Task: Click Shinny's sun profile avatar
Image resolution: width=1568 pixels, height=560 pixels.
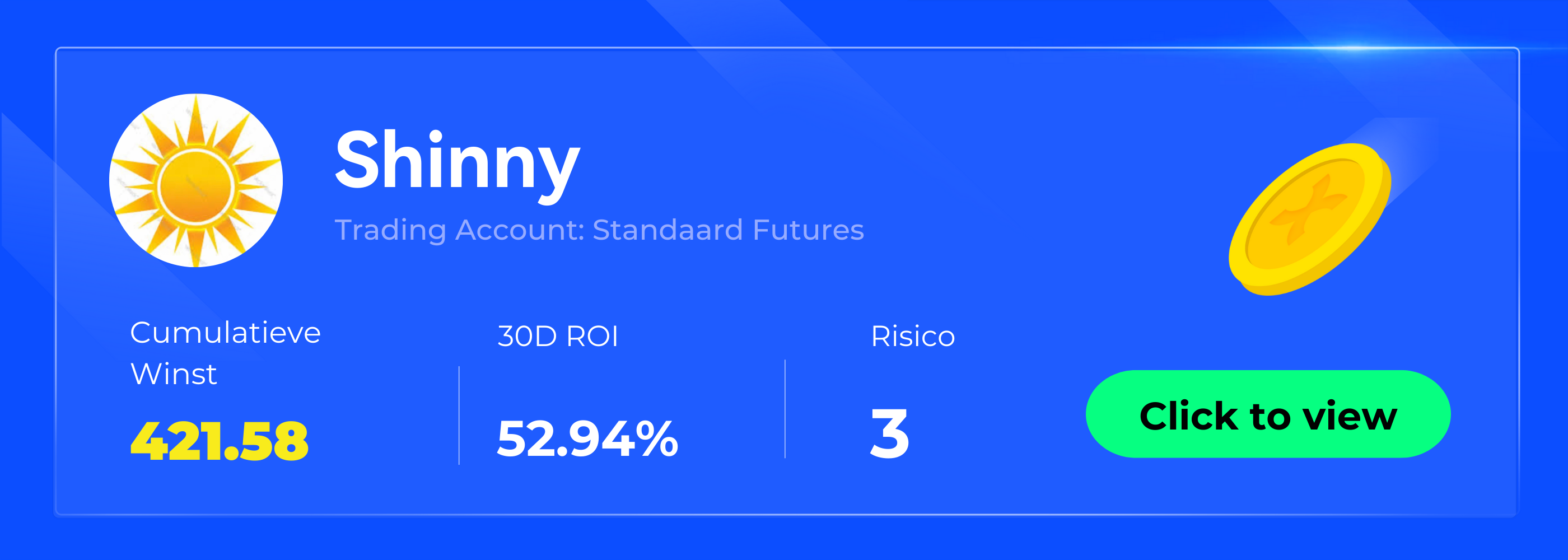Action: 195,180
